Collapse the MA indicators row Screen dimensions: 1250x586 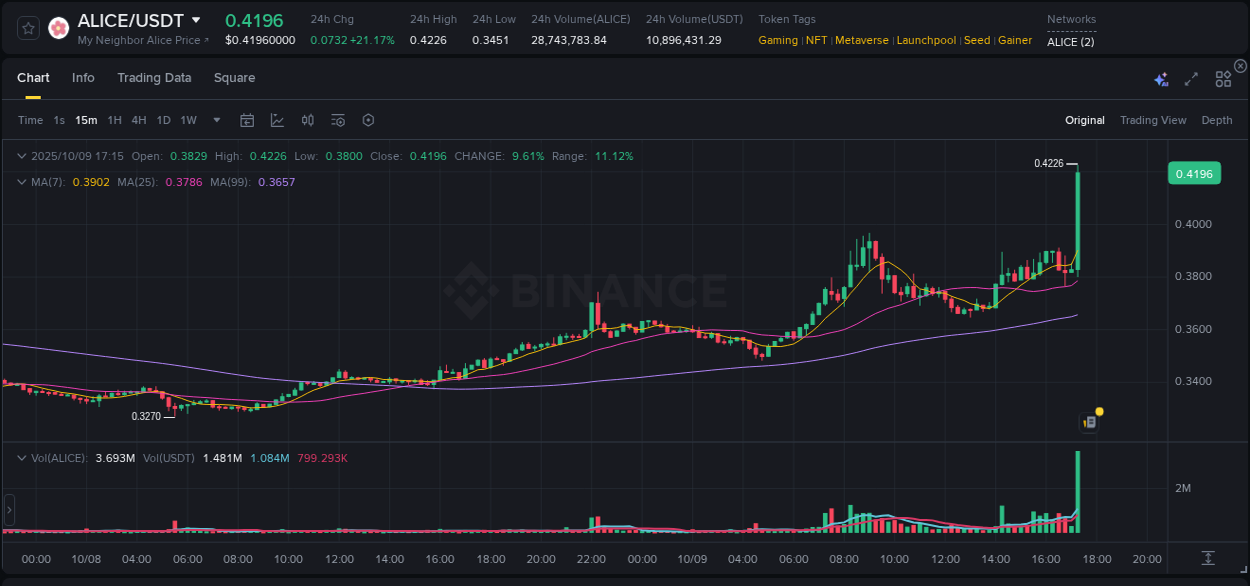tap(22, 181)
